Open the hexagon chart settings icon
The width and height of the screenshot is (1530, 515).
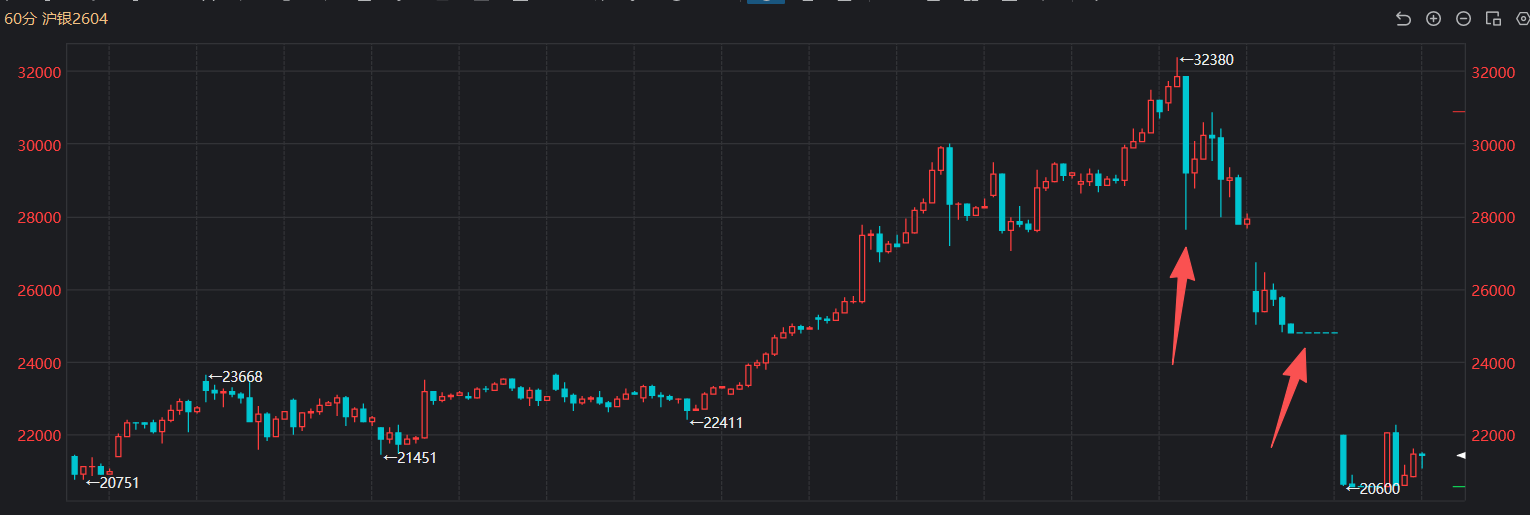tap(1523, 19)
